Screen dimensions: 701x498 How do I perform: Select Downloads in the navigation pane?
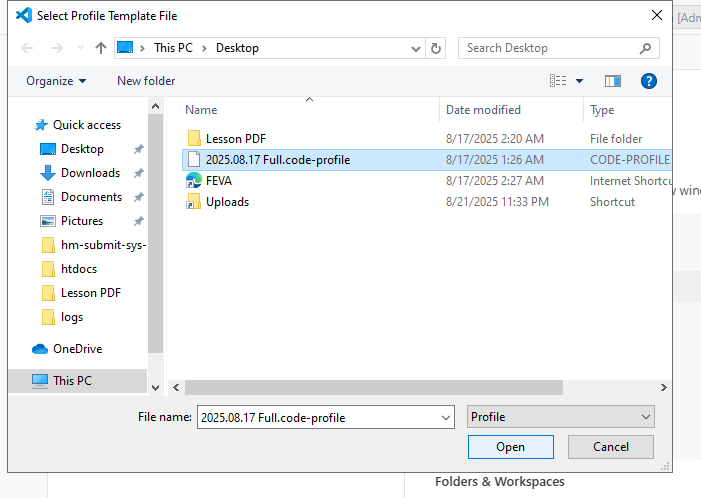click(x=90, y=173)
